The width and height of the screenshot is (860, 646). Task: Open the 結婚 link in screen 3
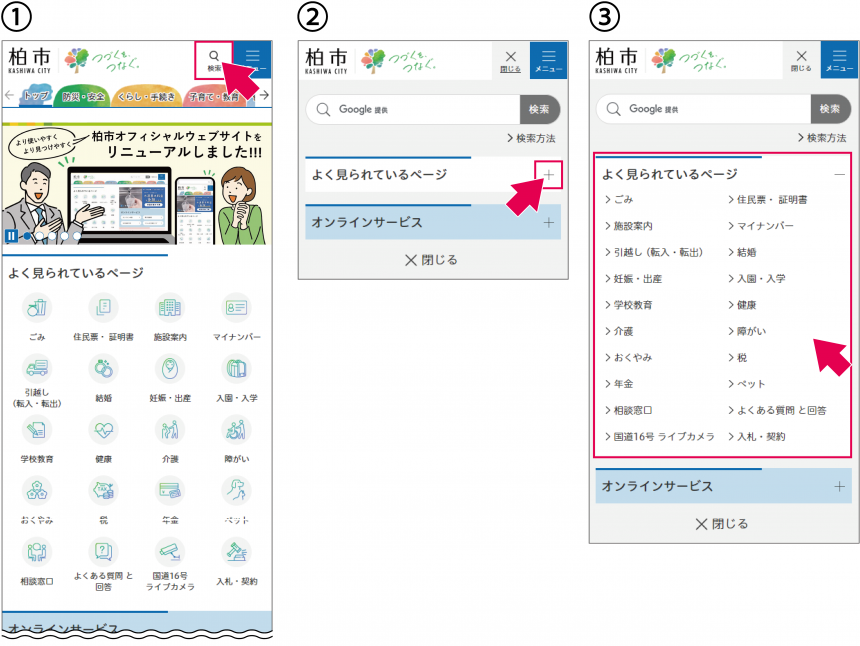742,252
